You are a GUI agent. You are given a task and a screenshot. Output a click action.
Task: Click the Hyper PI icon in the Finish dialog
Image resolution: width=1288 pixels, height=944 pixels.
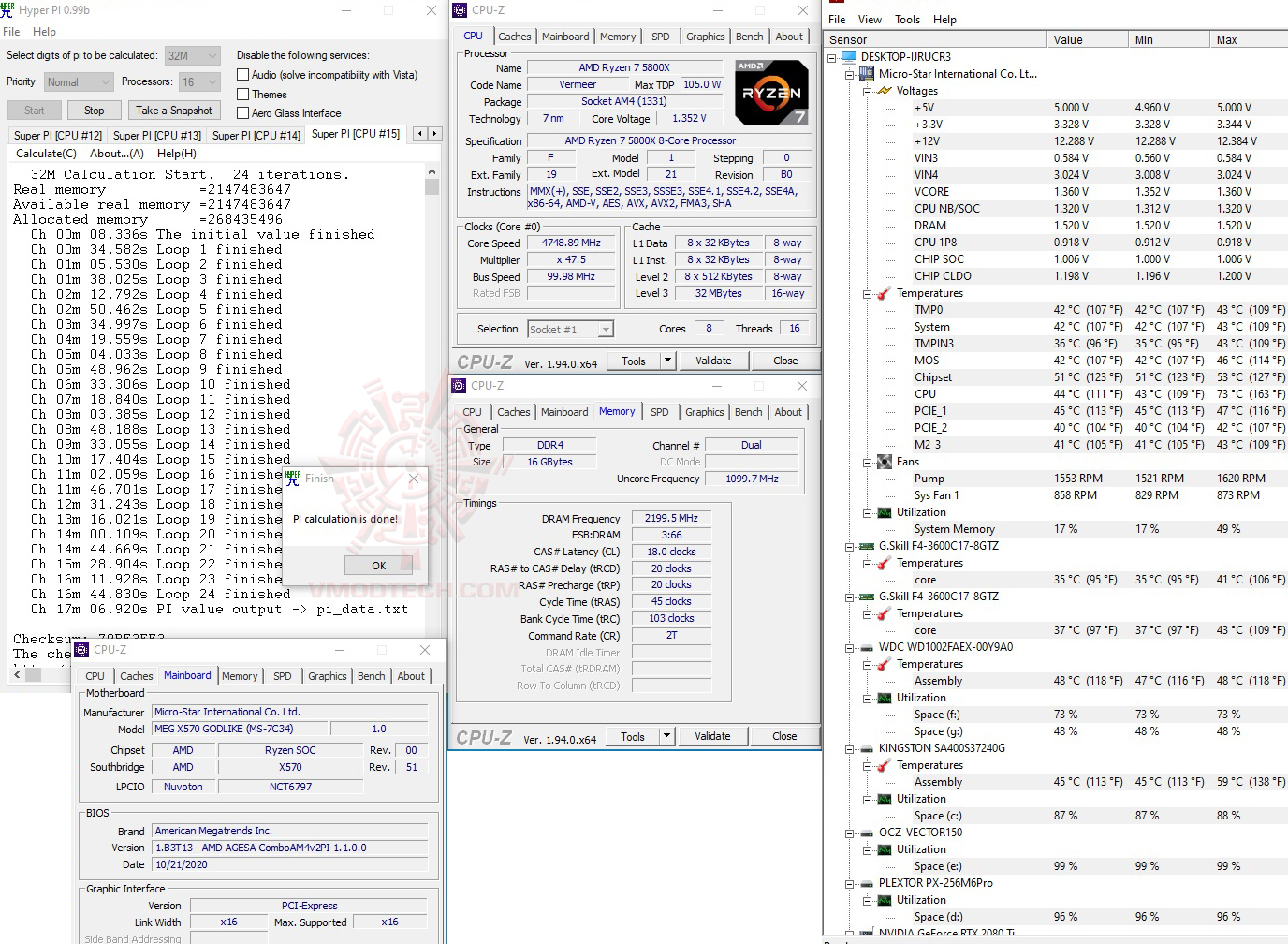(294, 479)
